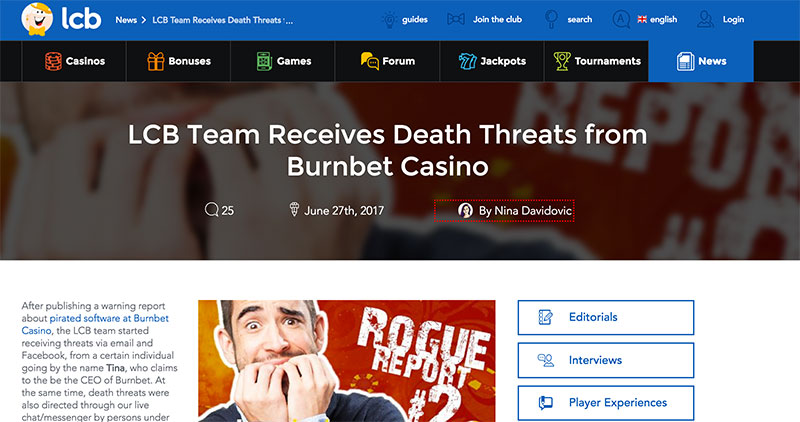Open the Login link

pos(733,19)
